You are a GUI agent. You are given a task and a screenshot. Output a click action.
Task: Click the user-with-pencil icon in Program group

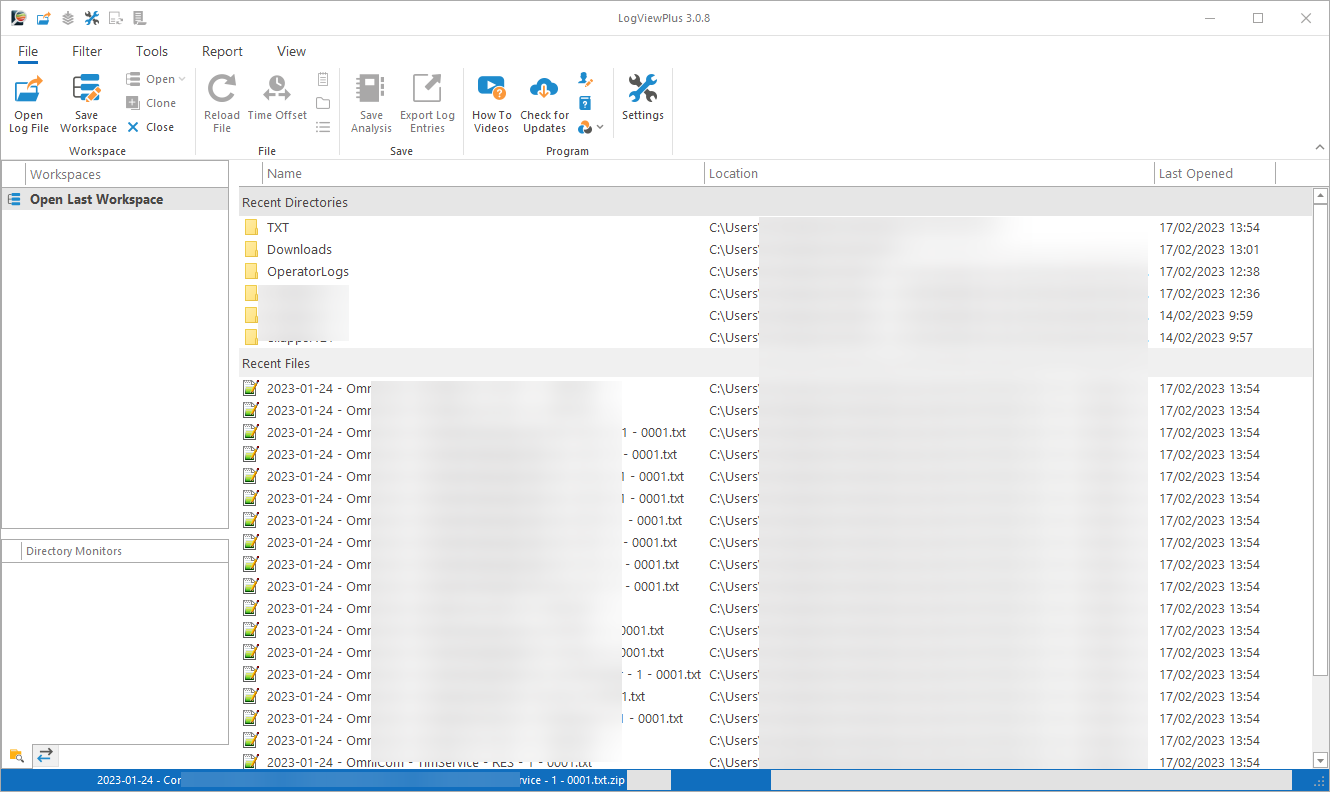click(586, 79)
